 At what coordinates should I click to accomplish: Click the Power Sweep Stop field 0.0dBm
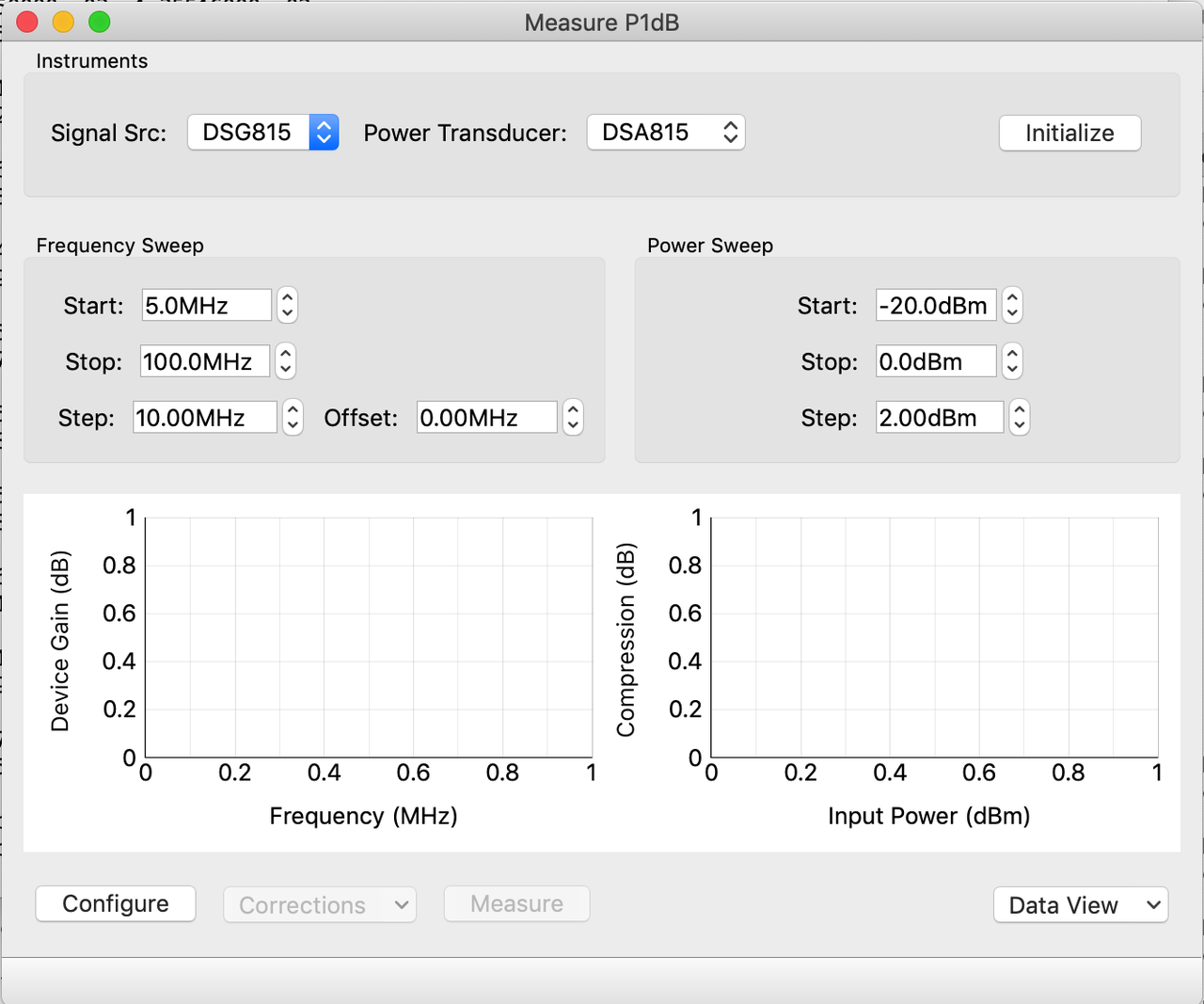click(x=936, y=361)
